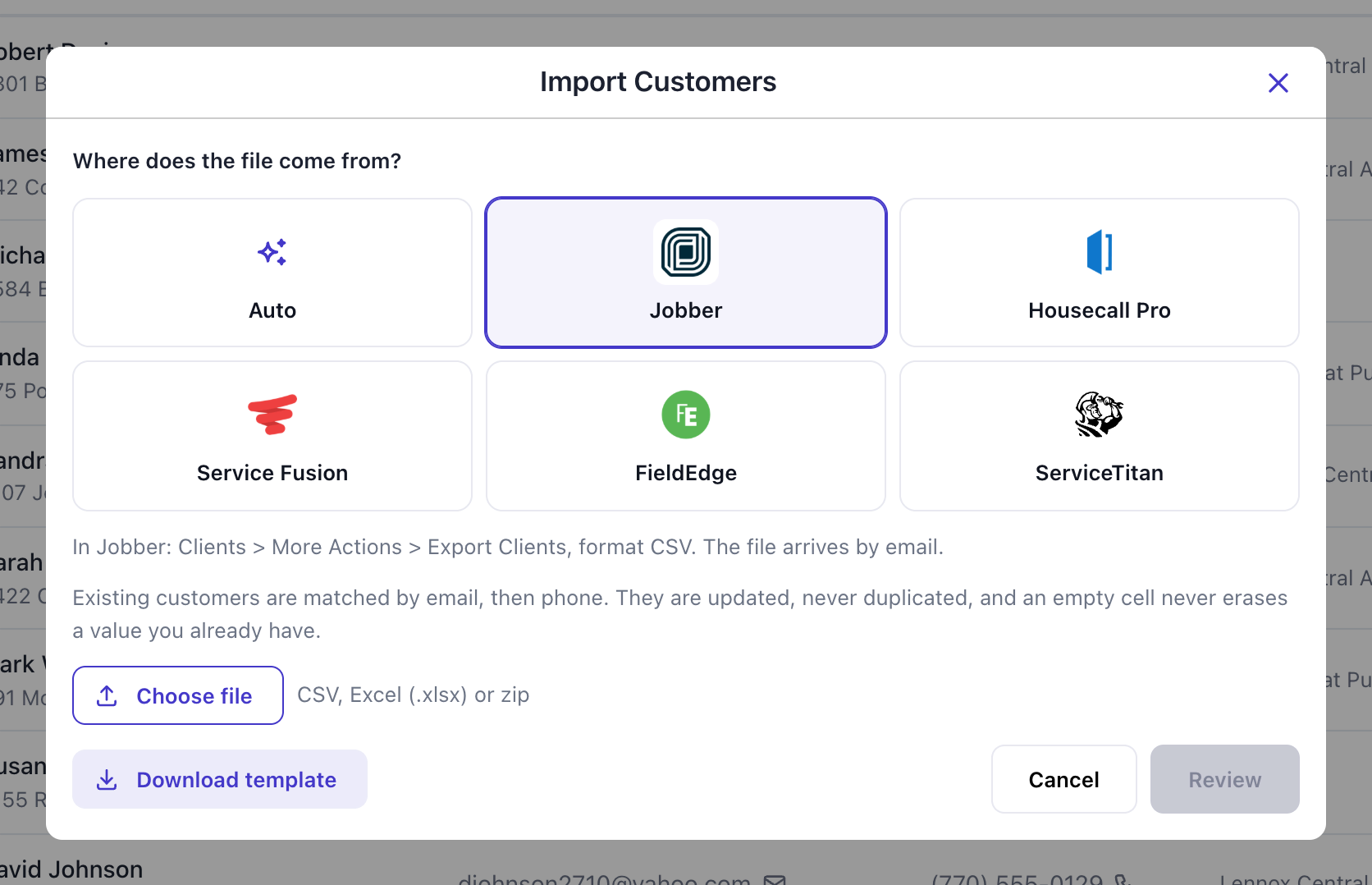Click the djohnson2710@yahoo.com email

(x=605, y=879)
